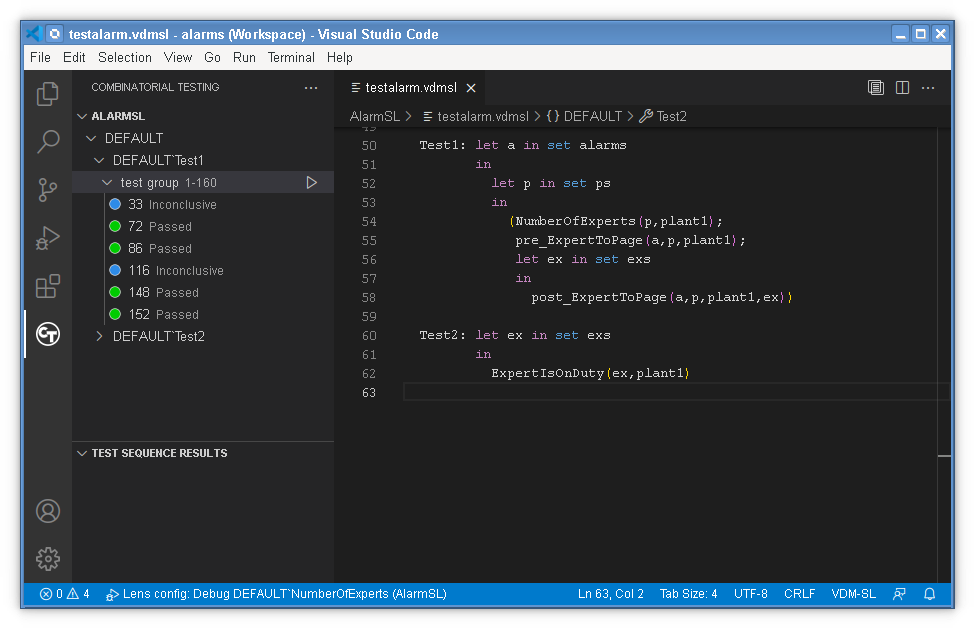Collapse the ALARMSL section
Screen dimensions: 975x629
coord(82,116)
